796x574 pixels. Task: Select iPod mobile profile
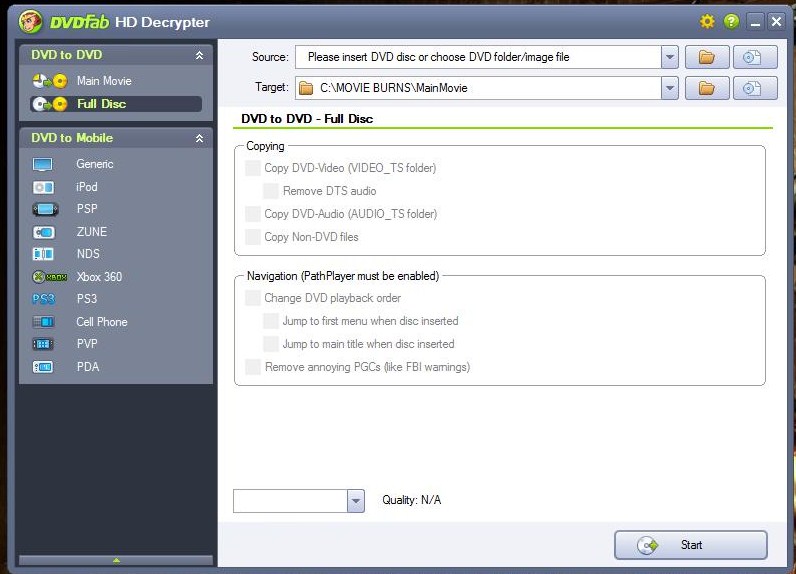[87, 187]
